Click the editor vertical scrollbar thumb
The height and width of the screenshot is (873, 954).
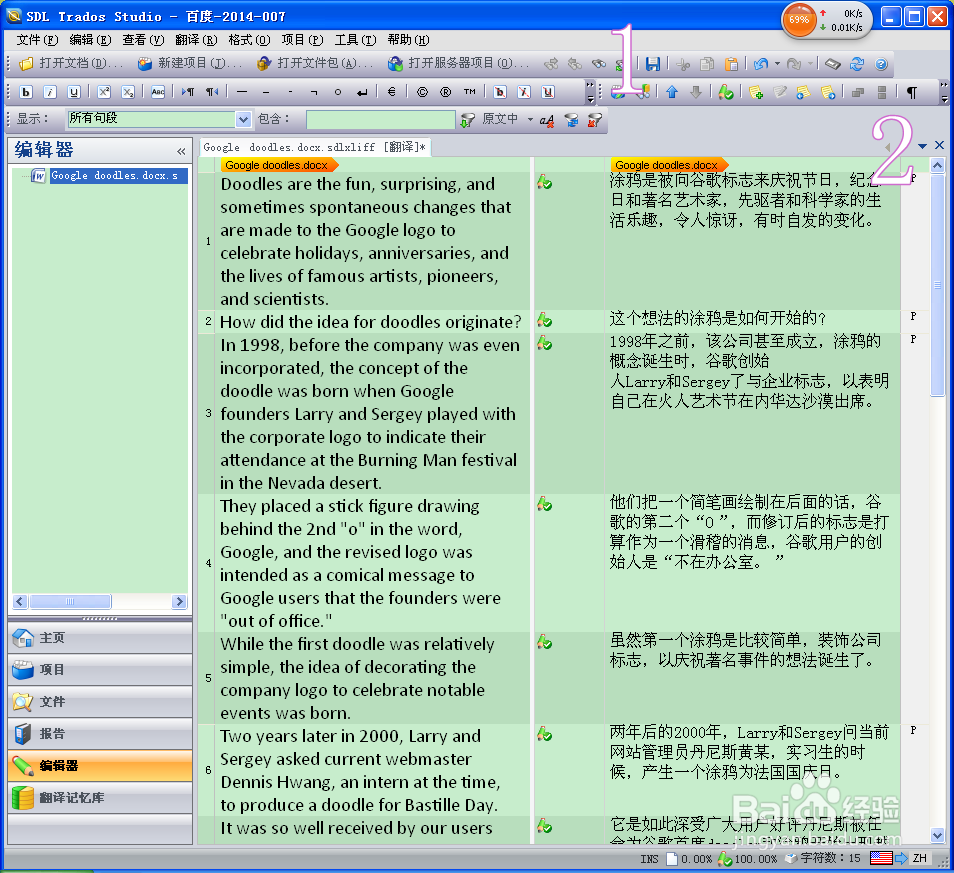938,286
